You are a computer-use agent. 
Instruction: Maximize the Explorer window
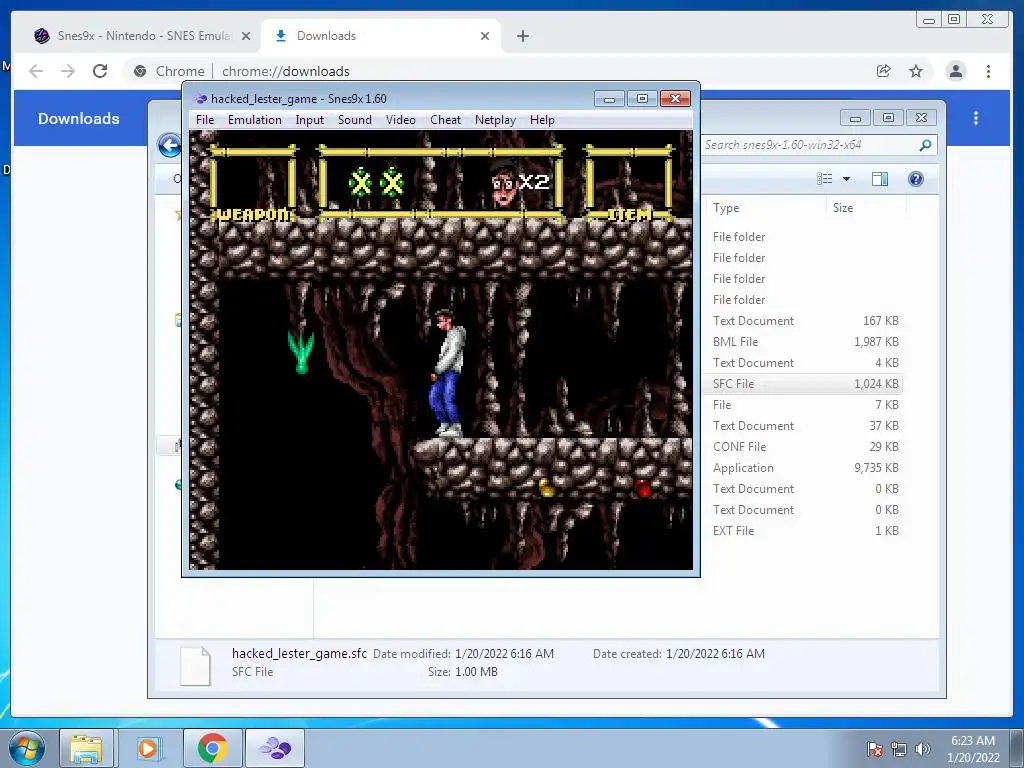888,118
